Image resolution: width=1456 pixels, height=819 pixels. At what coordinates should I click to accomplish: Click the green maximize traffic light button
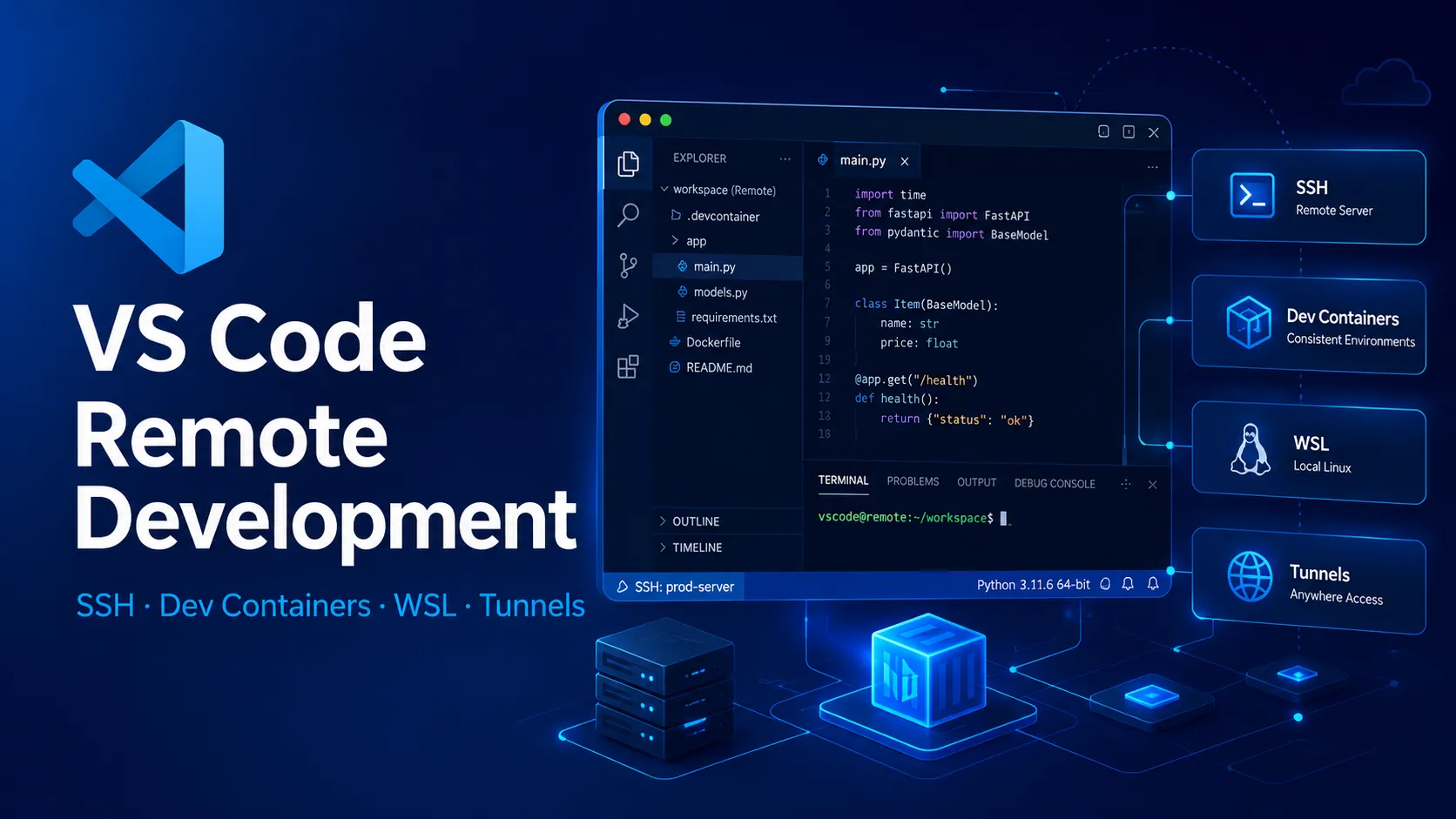coord(666,120)
